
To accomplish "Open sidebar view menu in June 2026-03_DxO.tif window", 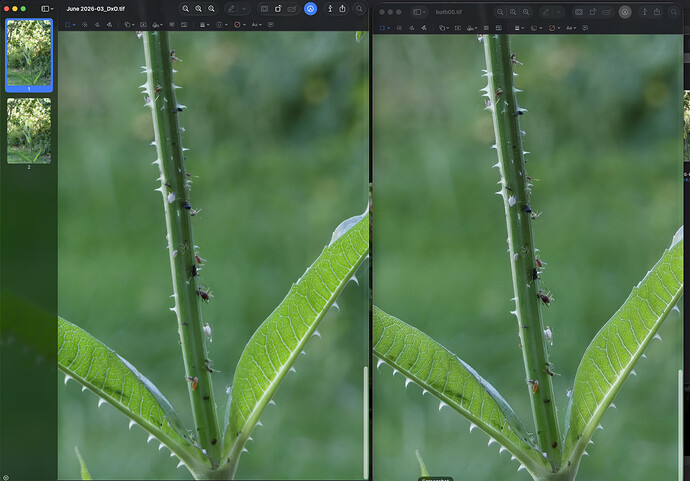I will [x=47, y=9].
